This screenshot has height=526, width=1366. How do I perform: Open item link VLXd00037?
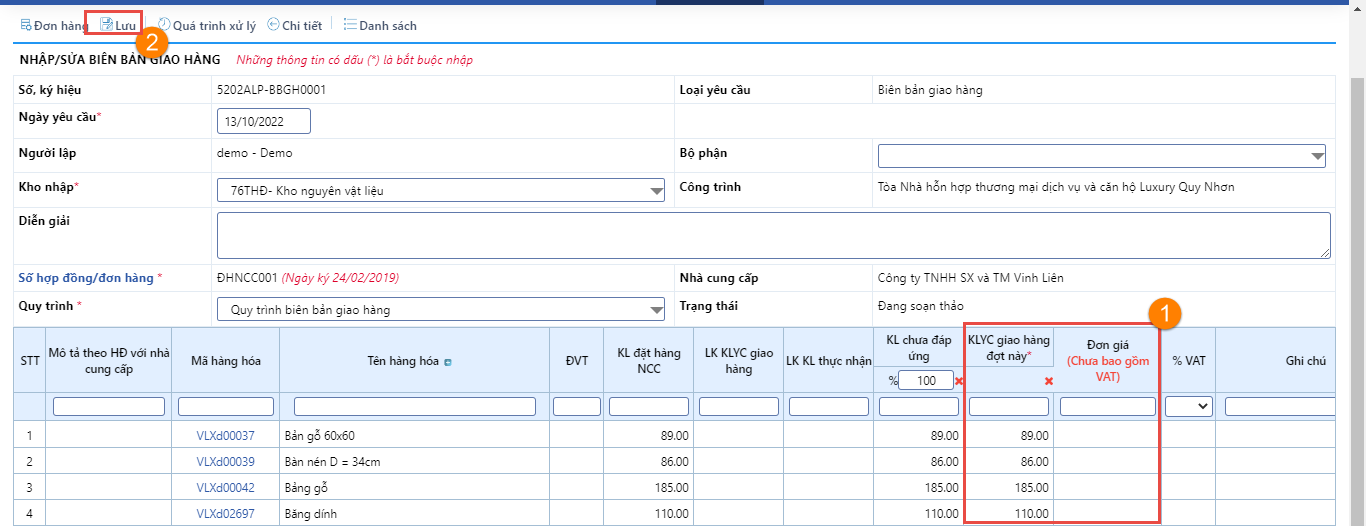tap(225, 435)
